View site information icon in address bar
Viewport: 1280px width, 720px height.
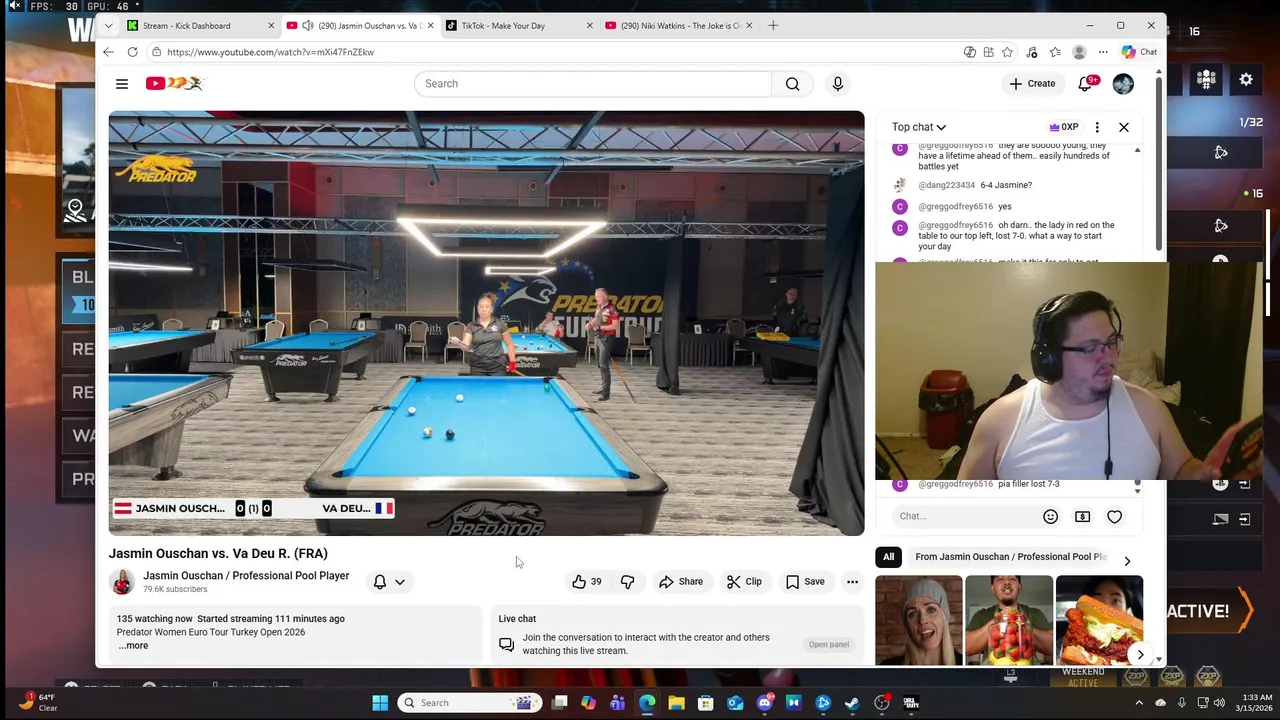156,52
